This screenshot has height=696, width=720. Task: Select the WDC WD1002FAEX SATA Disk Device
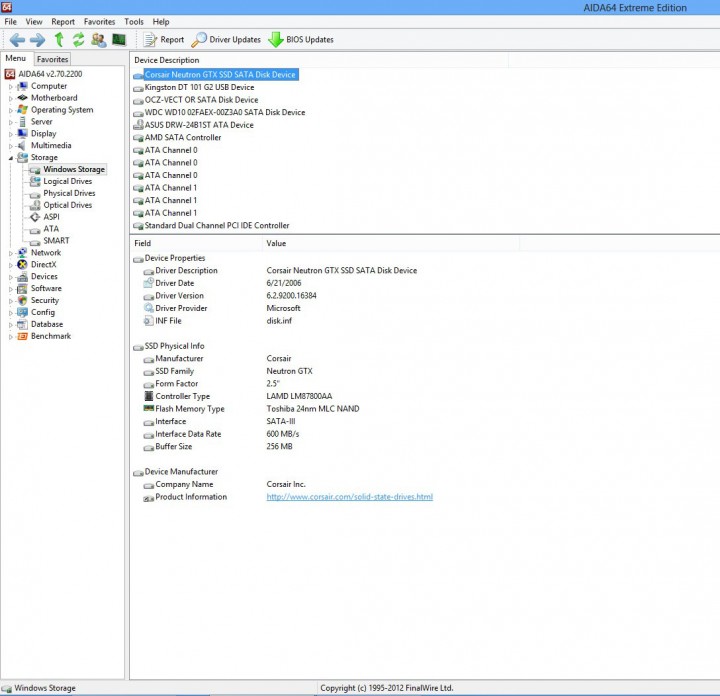tap(225, 112)
